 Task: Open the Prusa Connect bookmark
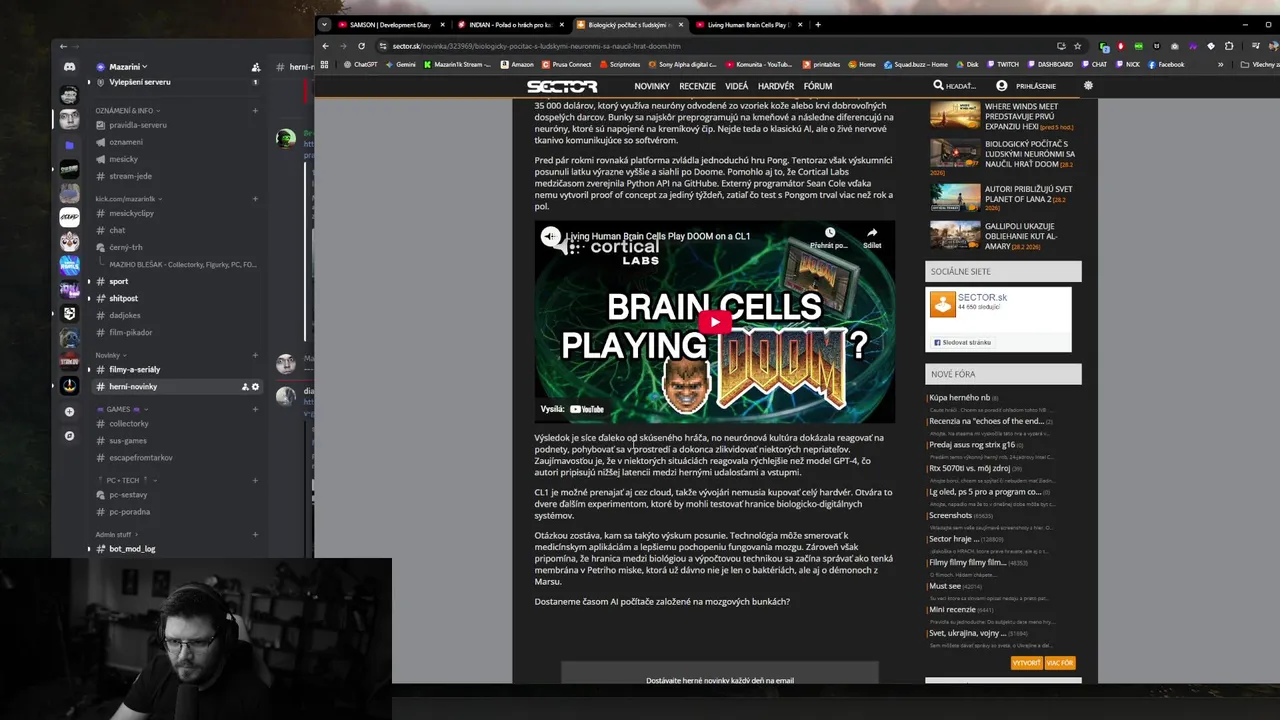(566, 64)
